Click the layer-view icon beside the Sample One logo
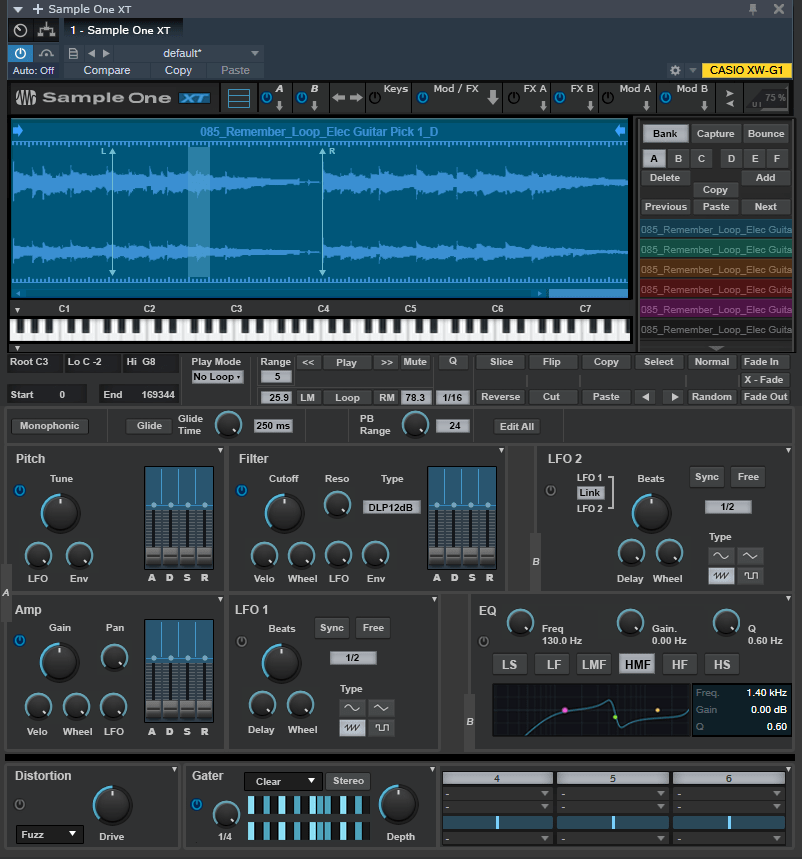The height and width of the screenshot is (859, 802). pyautogui.click(x=239, y=97)
